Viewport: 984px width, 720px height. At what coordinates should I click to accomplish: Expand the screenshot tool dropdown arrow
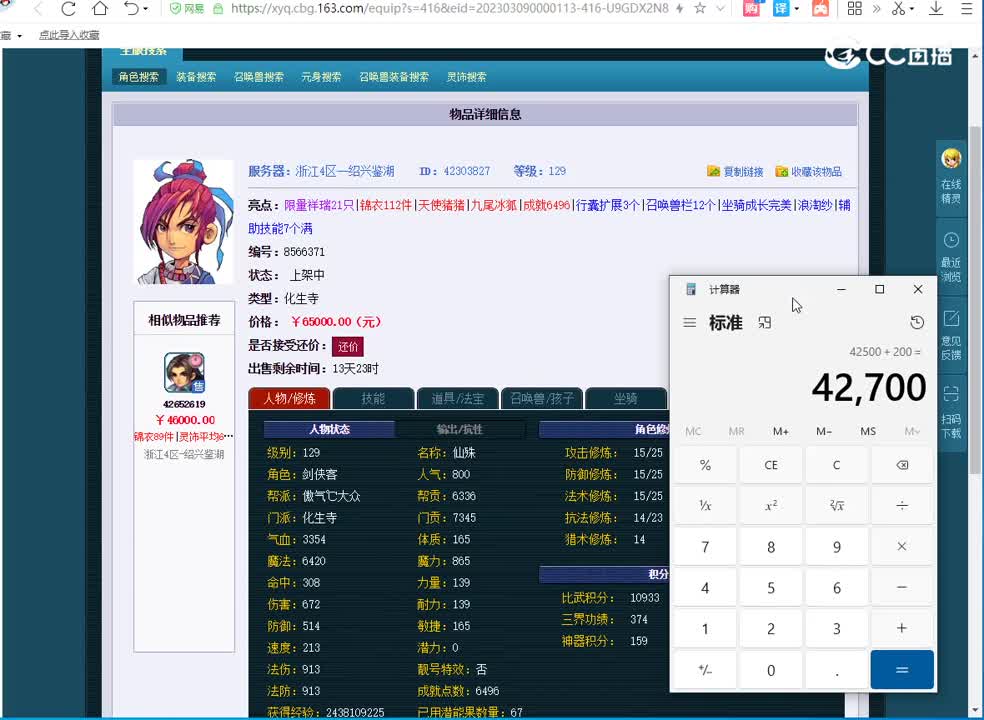coord(912,11)
